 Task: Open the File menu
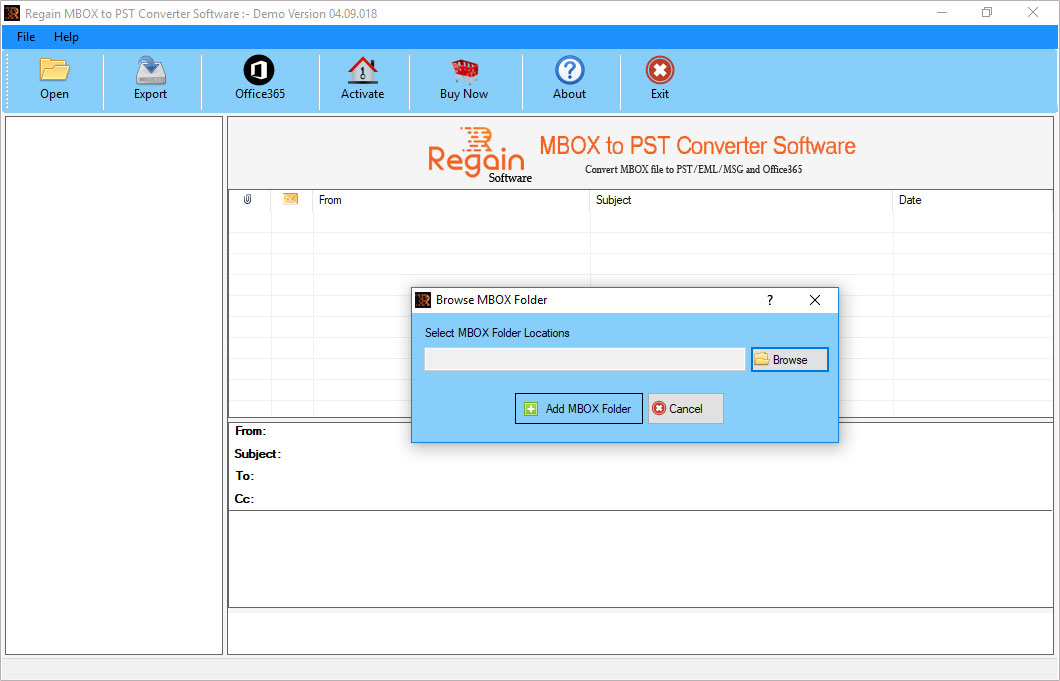pyautogui.click(x=25, y=37)
